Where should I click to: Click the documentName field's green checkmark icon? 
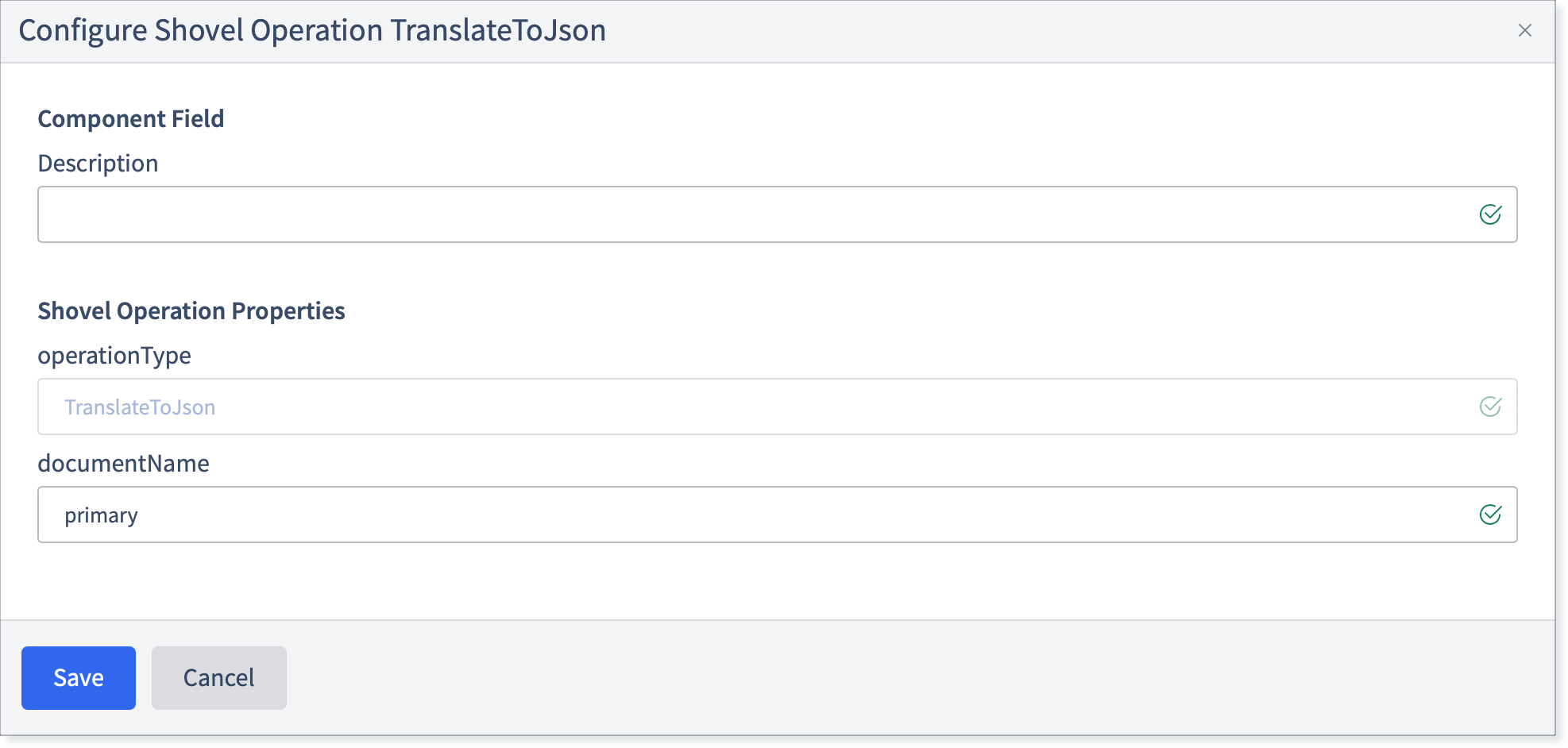click(1490, 515)
